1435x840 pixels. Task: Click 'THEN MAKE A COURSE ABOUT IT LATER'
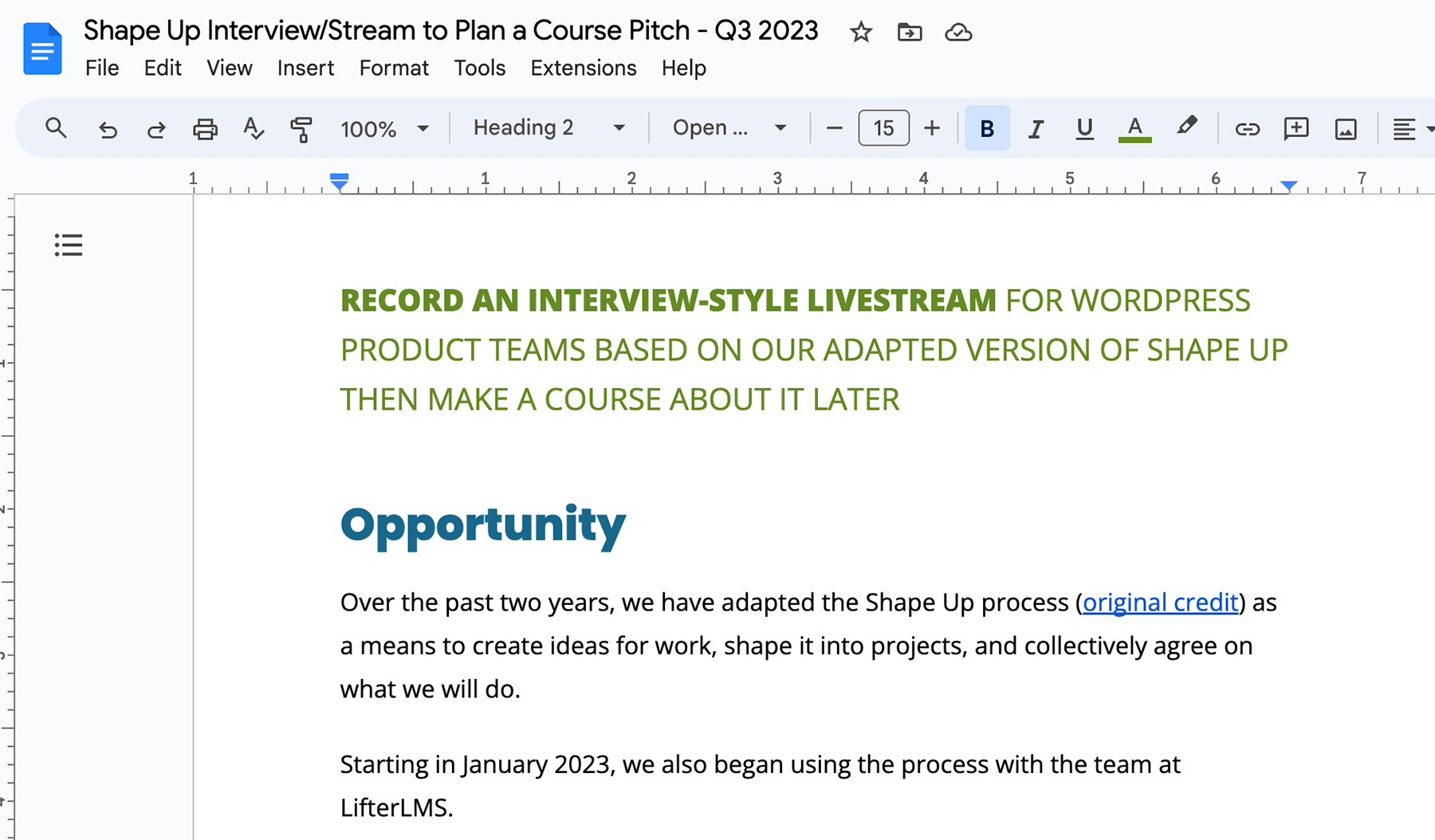pyautogui.click(x=620, y=399)
